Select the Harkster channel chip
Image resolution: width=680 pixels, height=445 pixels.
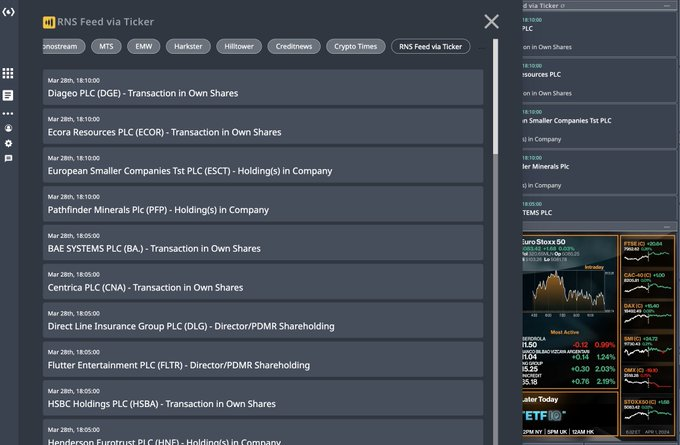click(x=188, y=46)
